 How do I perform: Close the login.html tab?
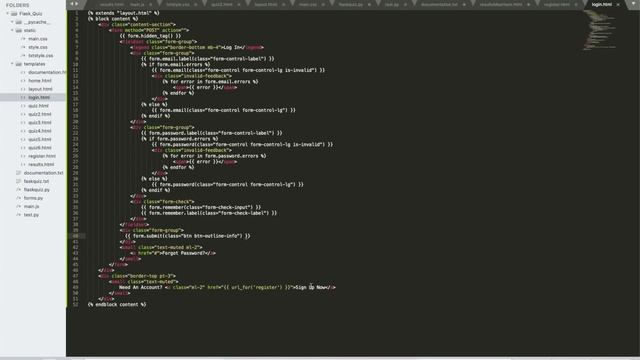(x=618, y=4)
